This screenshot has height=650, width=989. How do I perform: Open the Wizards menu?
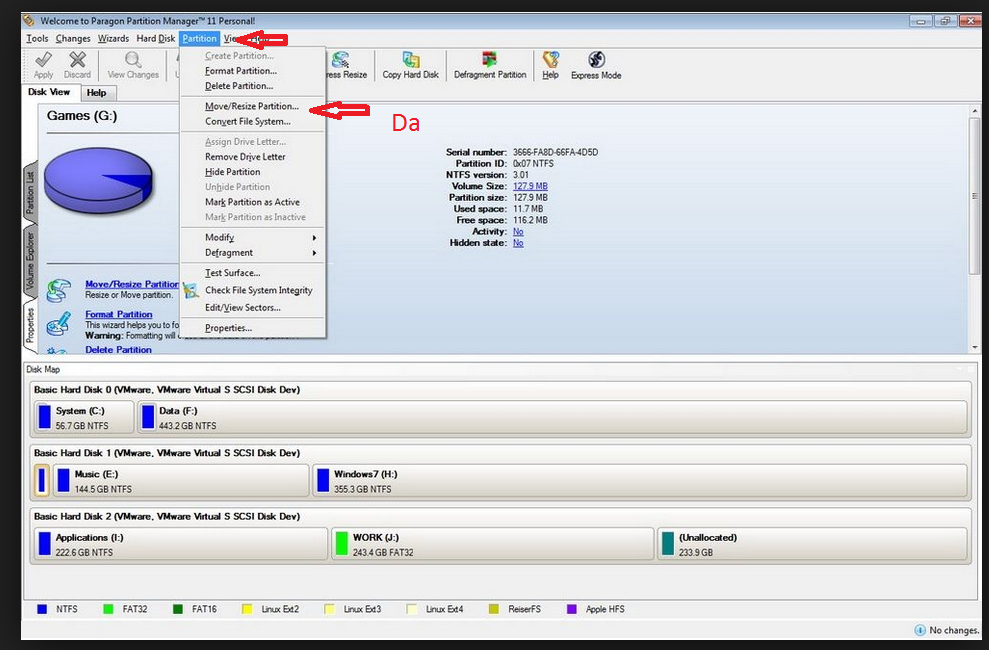pyautogui.click(x=114, y=38)
